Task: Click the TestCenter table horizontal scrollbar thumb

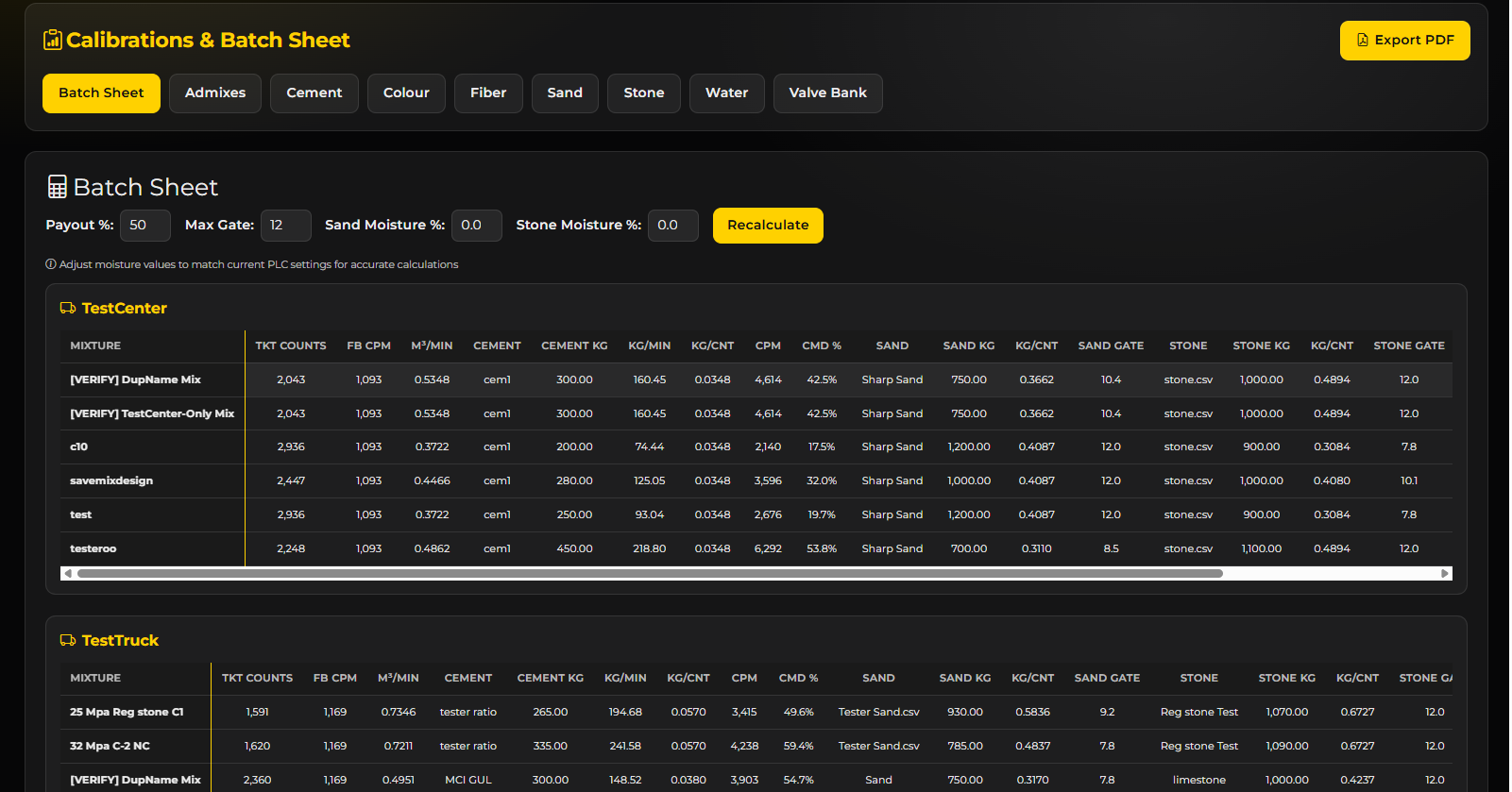Action: [650, 573]
